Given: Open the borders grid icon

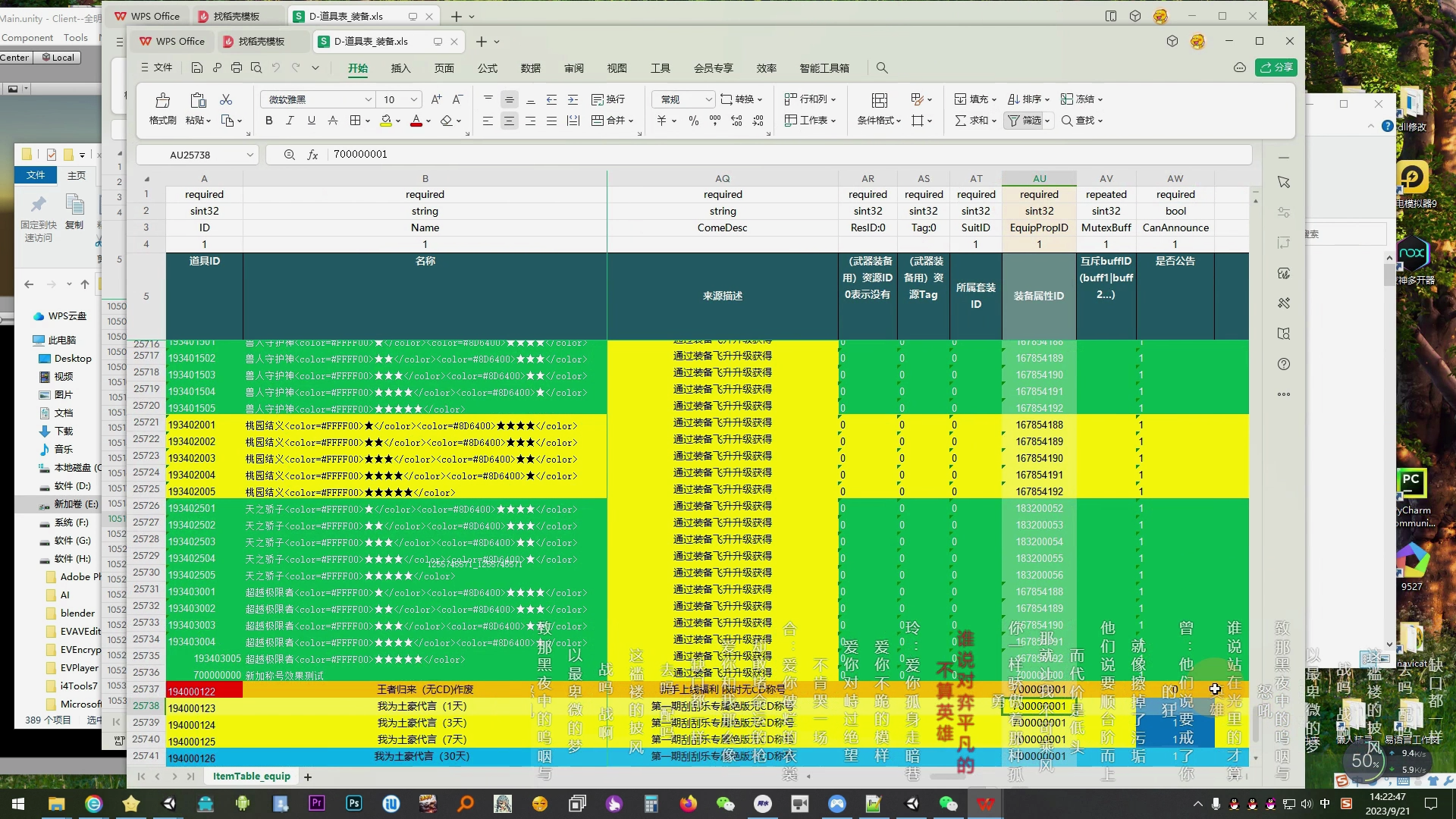Looking at the screenshot, I should [x=355, y=121].
